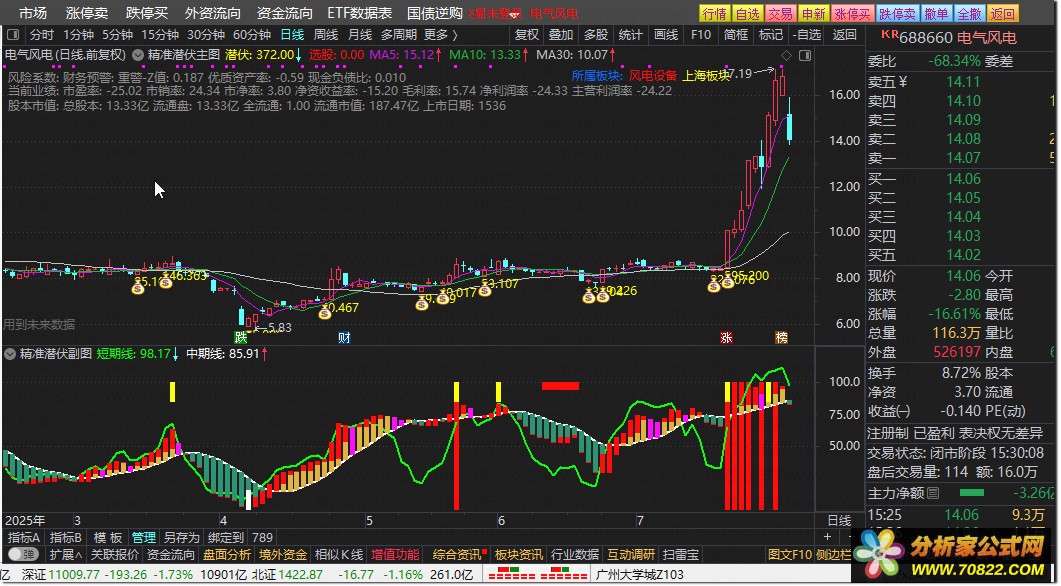Click 多股 multi-stock tool
This screenshot has width=1061, height=586.
596,35
